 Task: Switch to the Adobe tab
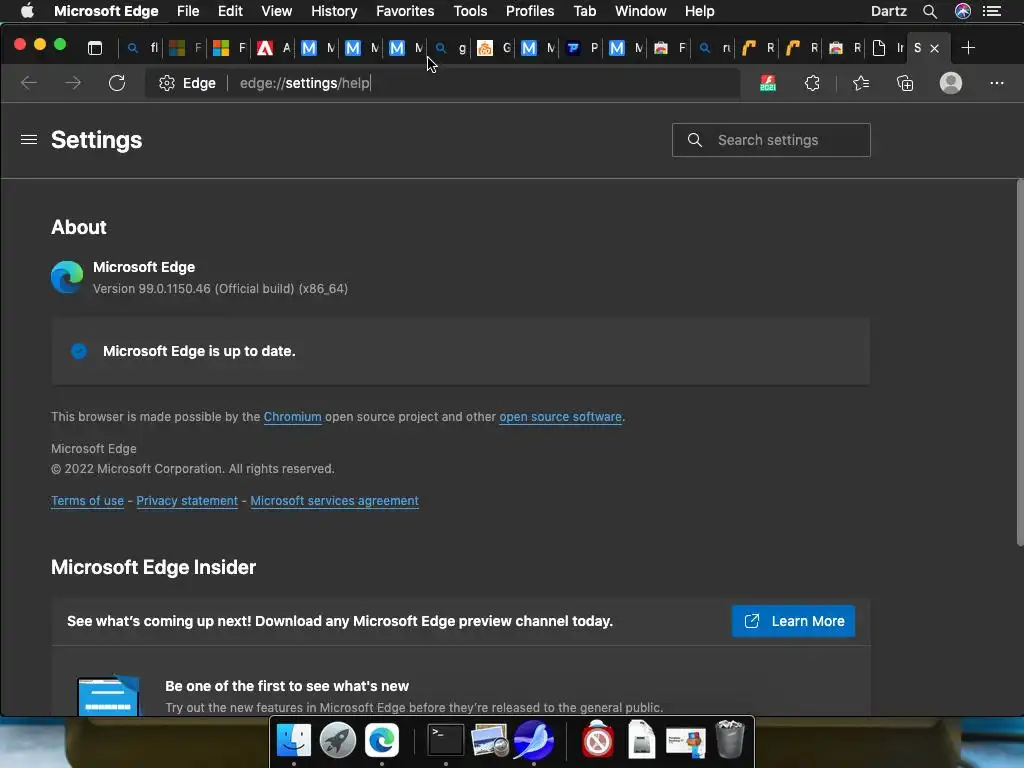274,48
